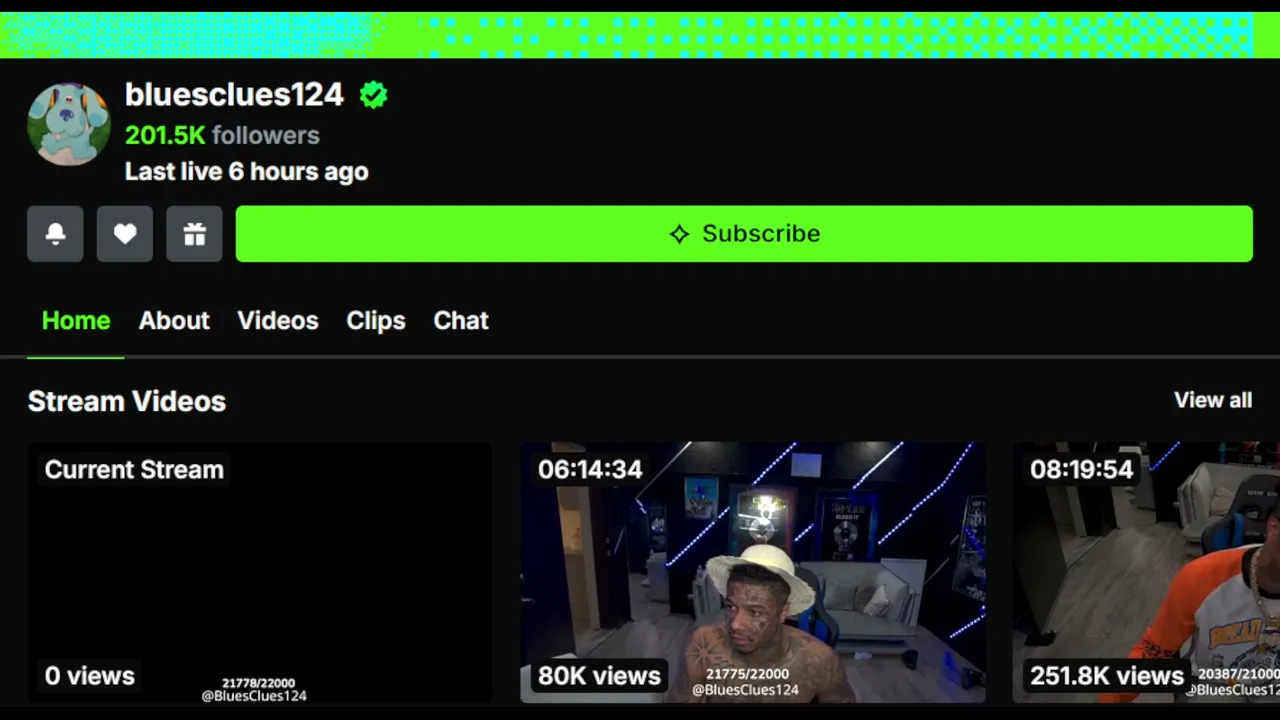Click the Stream Videos section heading
Viewport: 1280px width, 720px height.
click(x=127, y=401)
